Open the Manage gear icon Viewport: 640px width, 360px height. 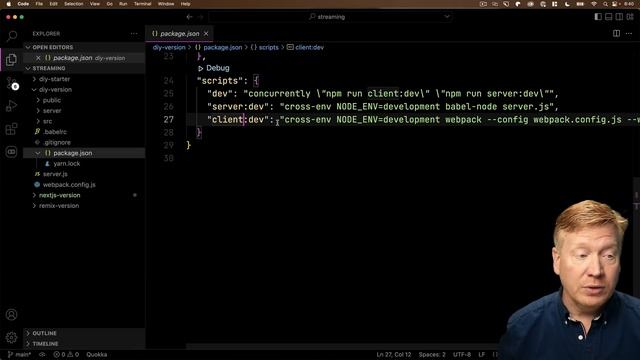pyautogui.click(x=11, y=338)
